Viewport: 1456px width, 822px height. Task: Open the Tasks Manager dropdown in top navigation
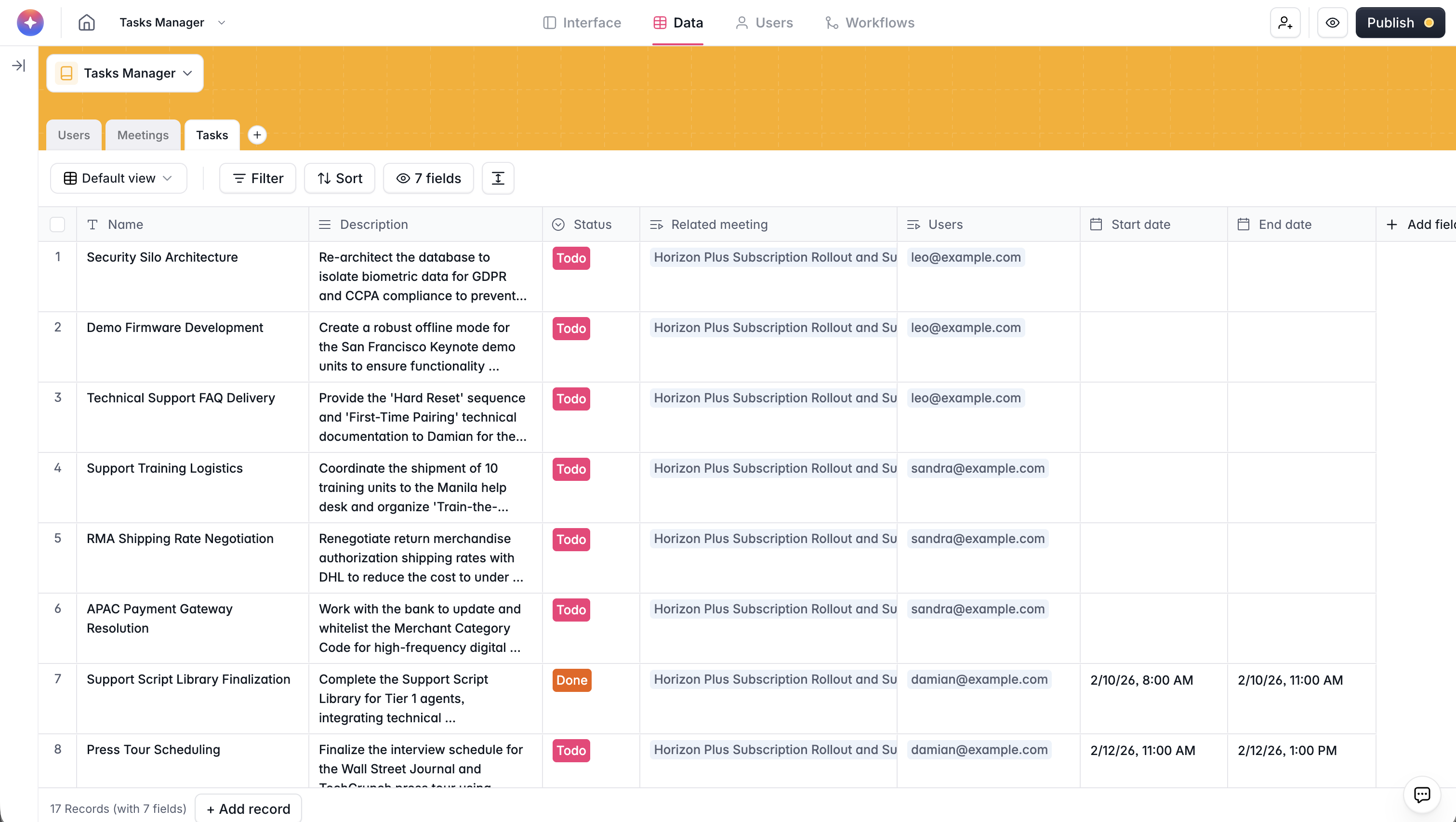point(172,23)
